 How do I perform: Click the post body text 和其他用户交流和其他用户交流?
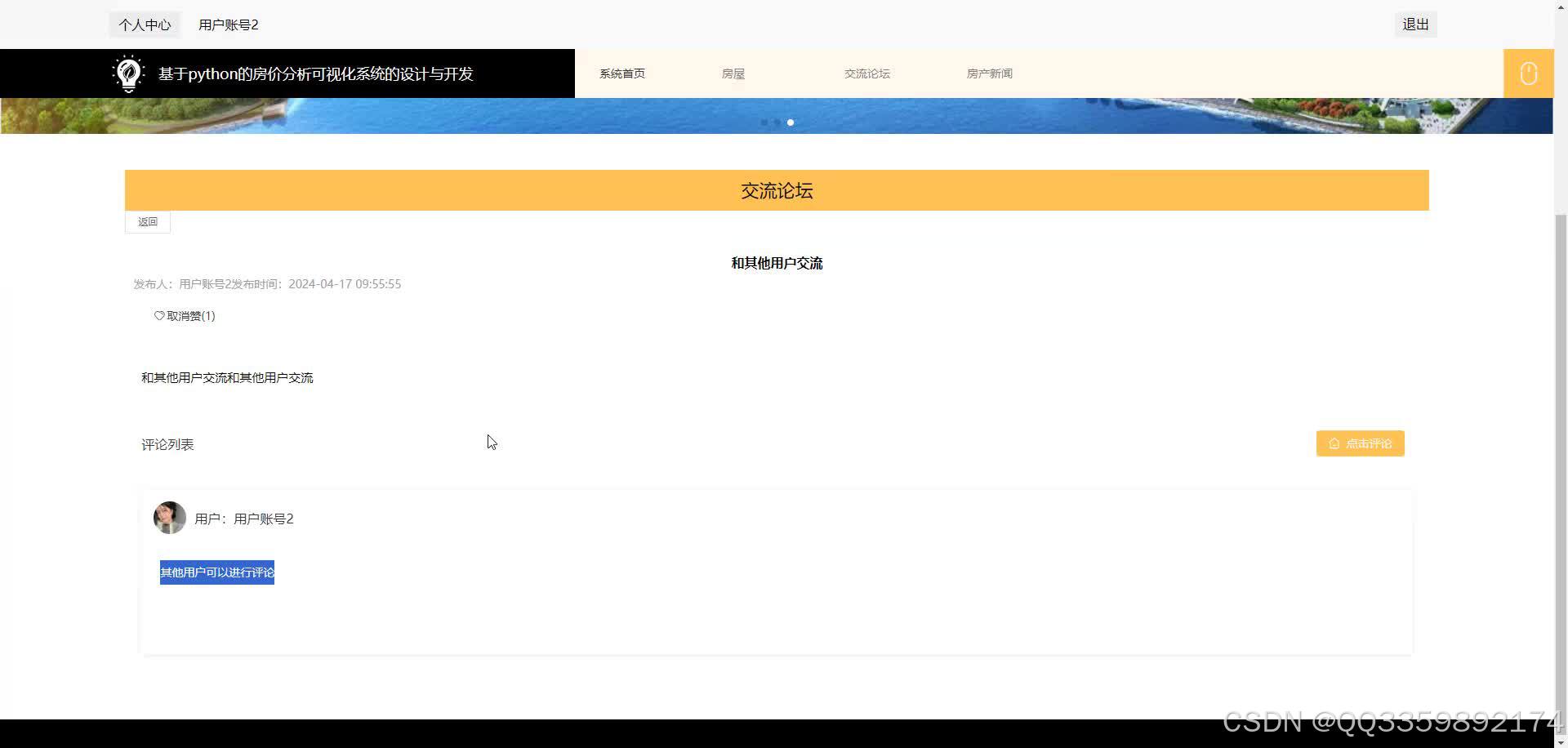pos(227,378)
